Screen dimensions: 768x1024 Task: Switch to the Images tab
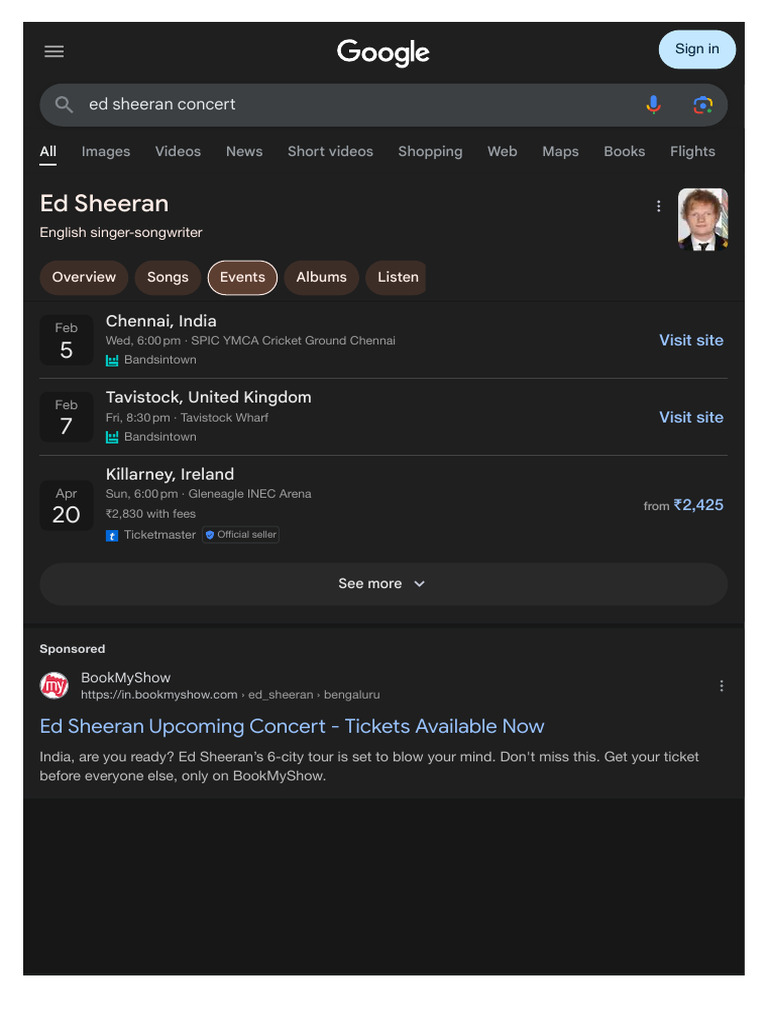point(106,151)
